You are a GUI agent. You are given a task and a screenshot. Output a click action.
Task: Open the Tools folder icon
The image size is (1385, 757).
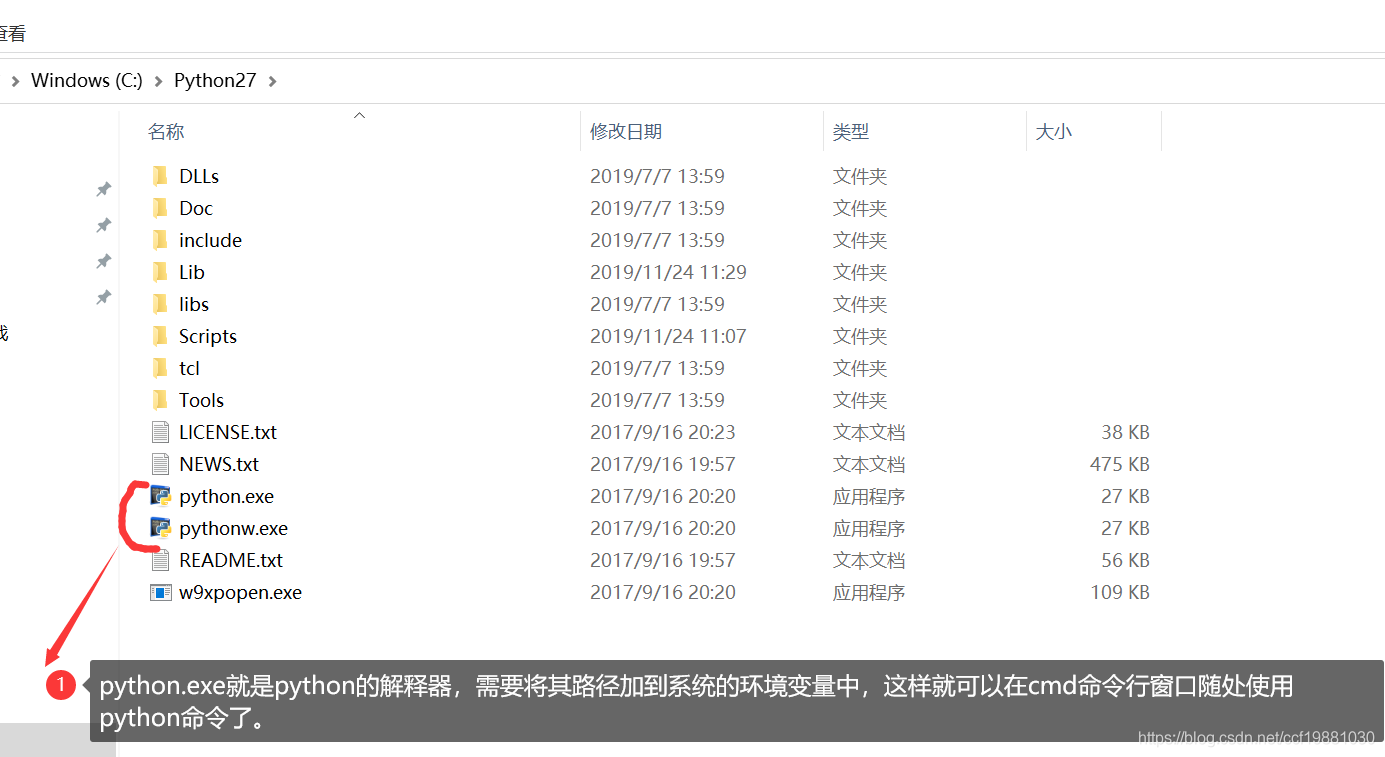162,399
